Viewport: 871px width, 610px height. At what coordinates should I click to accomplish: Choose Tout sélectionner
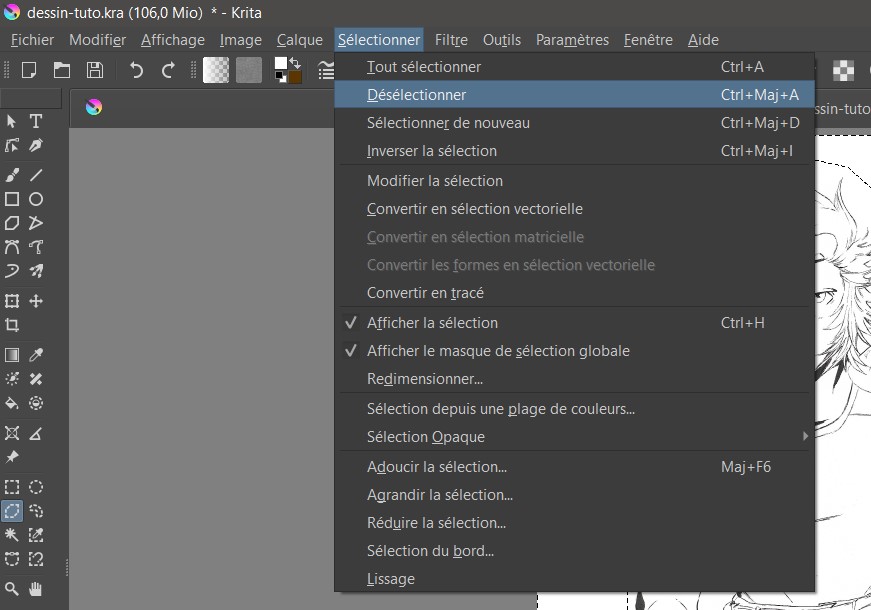(573, 67)
